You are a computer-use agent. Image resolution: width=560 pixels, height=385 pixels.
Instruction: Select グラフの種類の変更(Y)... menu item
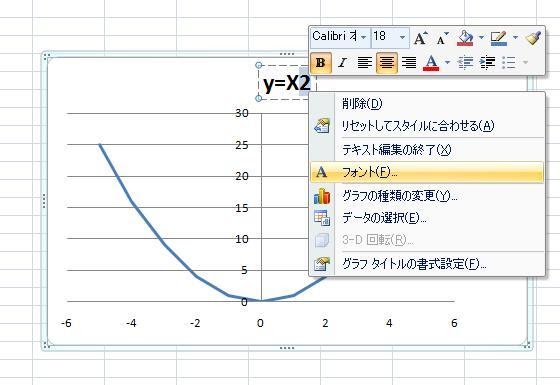[x=427, y=196]
